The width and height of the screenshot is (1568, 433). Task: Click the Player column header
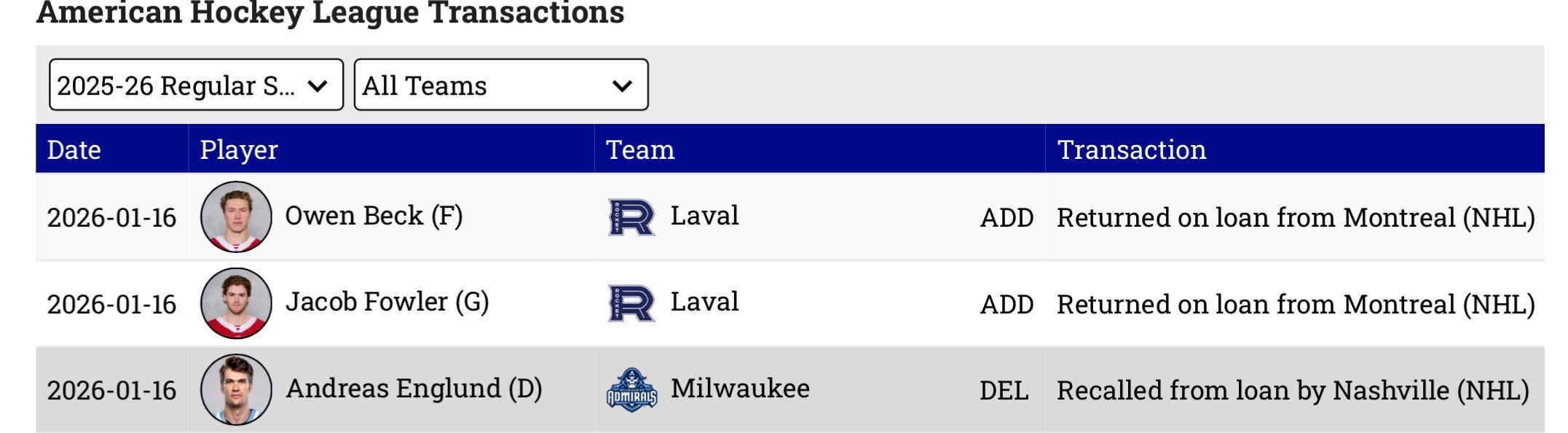coord(239,149)
